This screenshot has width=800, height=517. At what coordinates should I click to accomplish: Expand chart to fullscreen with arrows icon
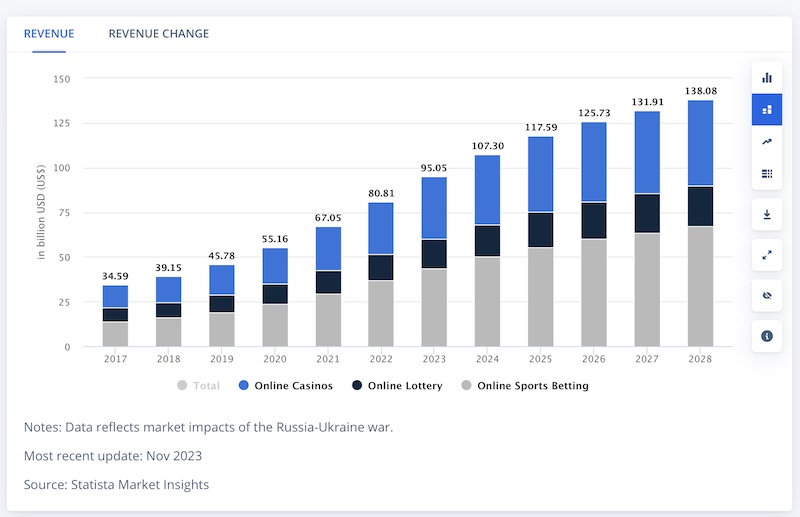tap(767, 255)
